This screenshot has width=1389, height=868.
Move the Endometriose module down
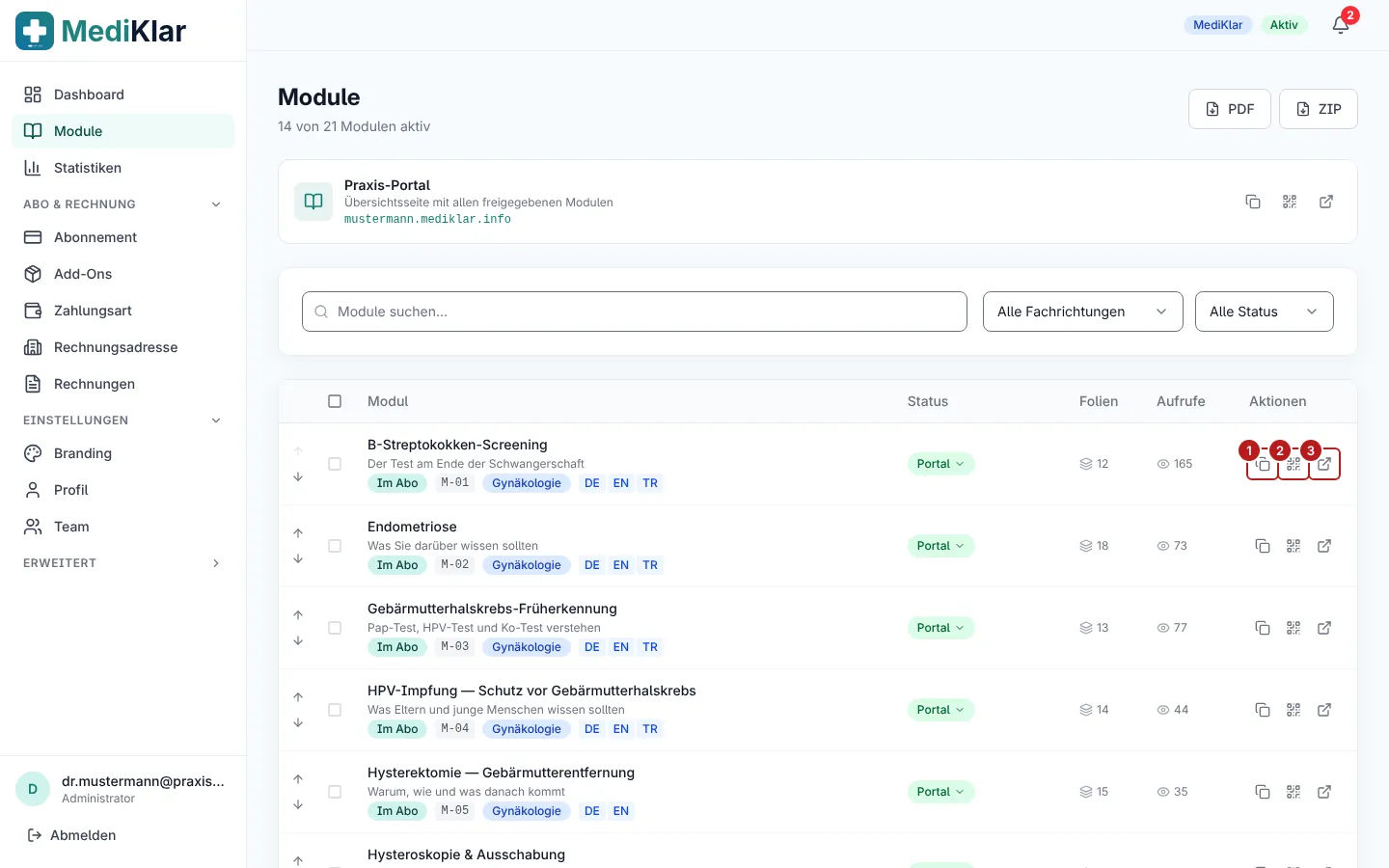[298, 558]
